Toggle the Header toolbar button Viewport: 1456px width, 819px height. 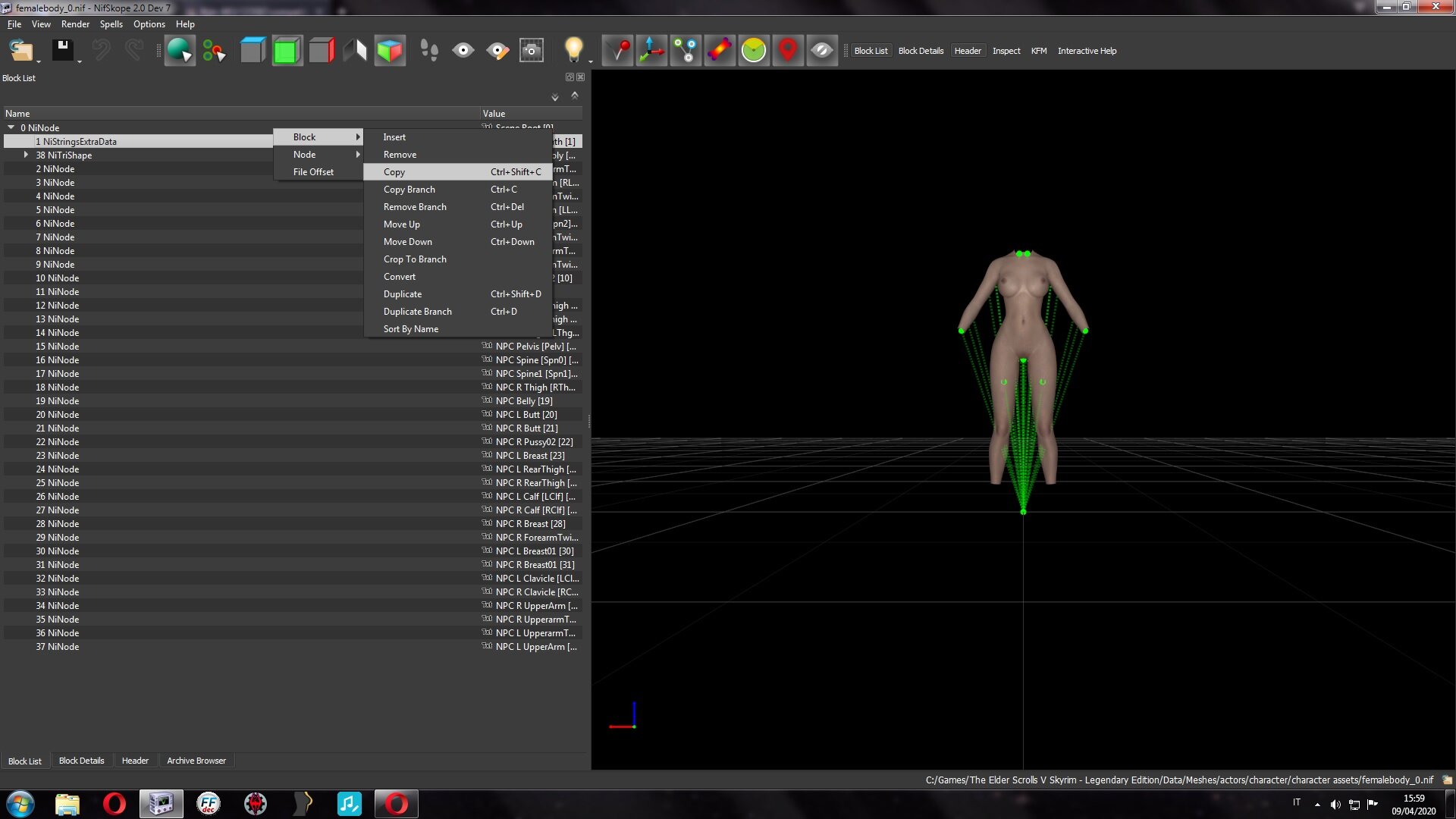coord(968,51)
